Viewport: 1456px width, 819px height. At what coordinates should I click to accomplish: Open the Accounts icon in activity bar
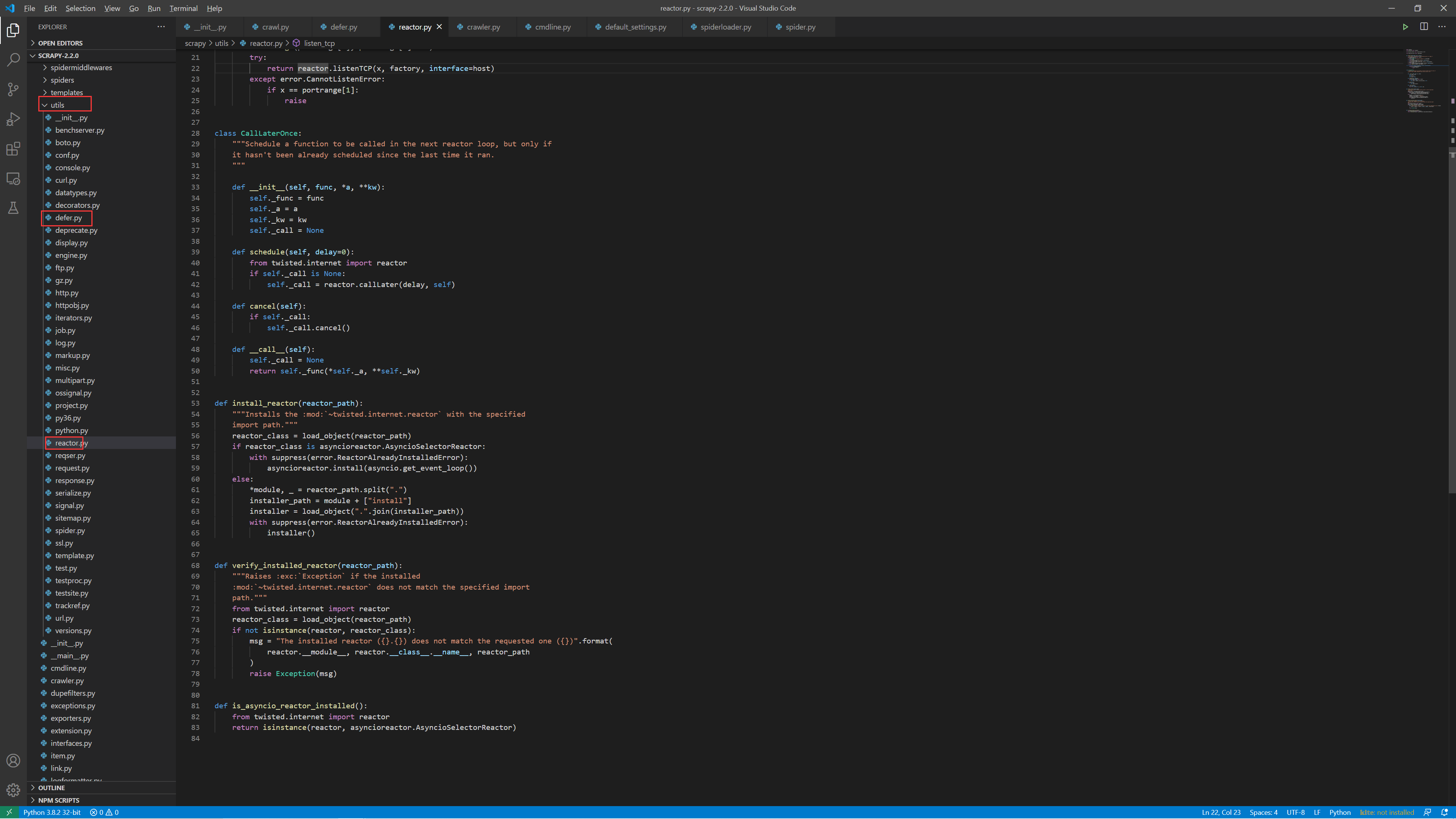coord(13,761)
